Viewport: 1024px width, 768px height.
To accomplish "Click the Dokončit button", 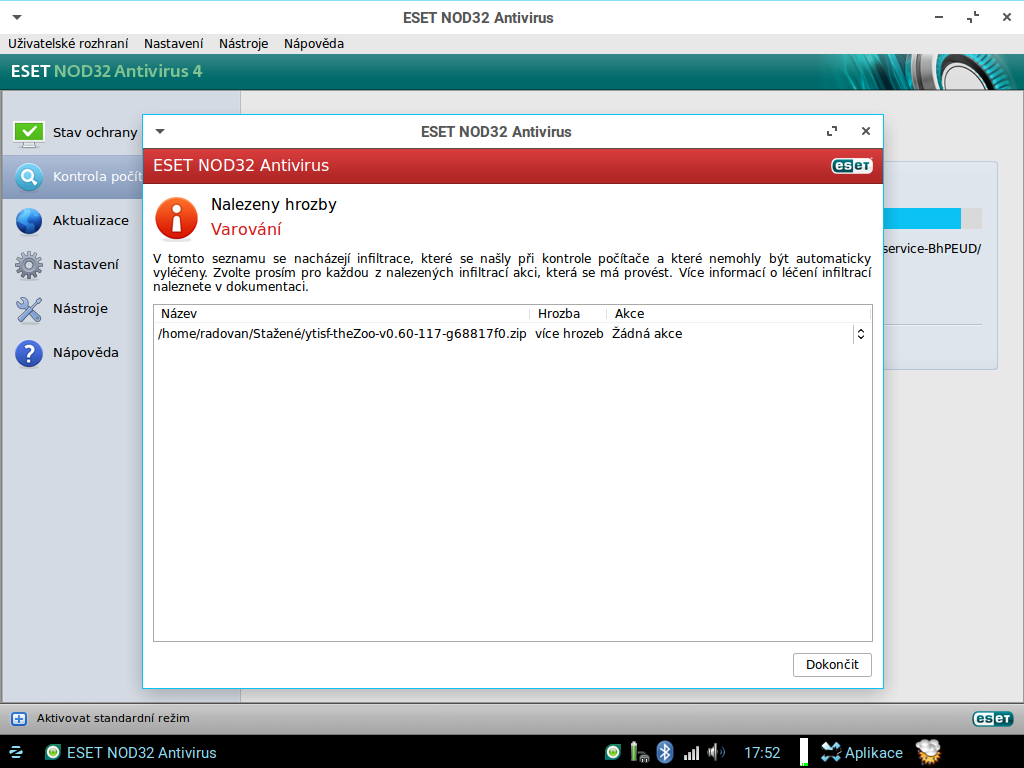I will (832, 665).
